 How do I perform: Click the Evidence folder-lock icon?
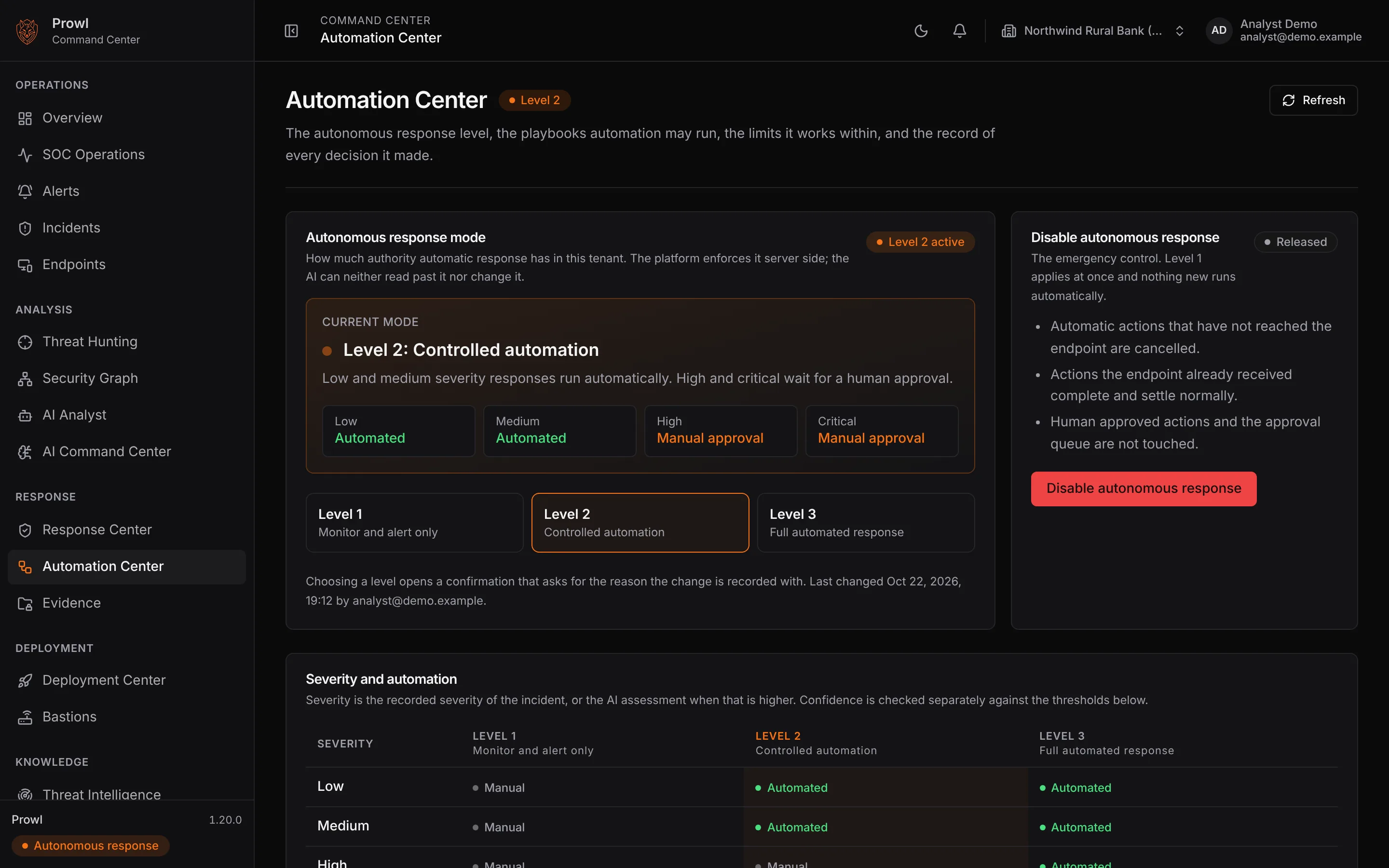(25, 603)
